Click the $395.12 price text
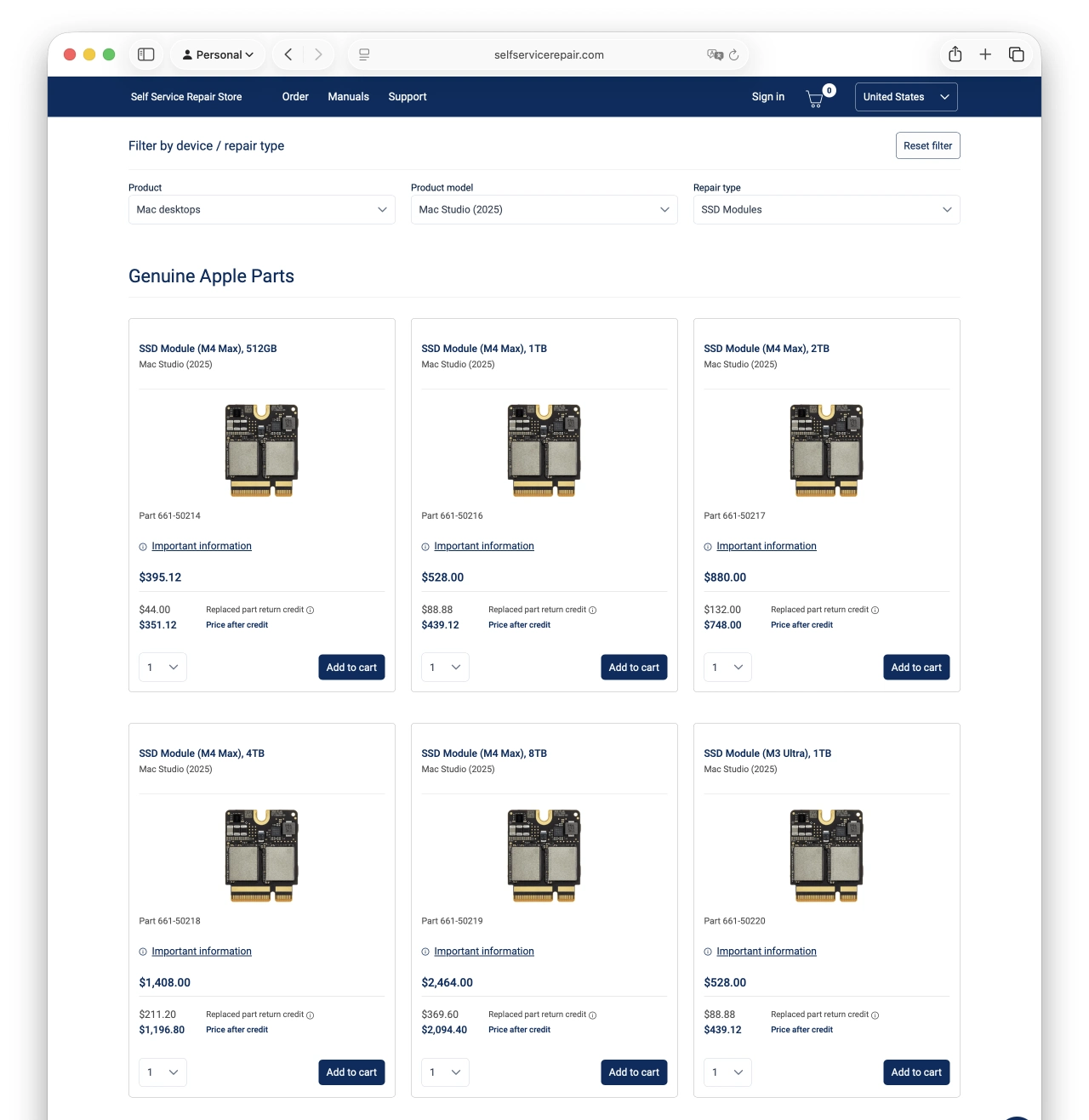 (160, 577)
